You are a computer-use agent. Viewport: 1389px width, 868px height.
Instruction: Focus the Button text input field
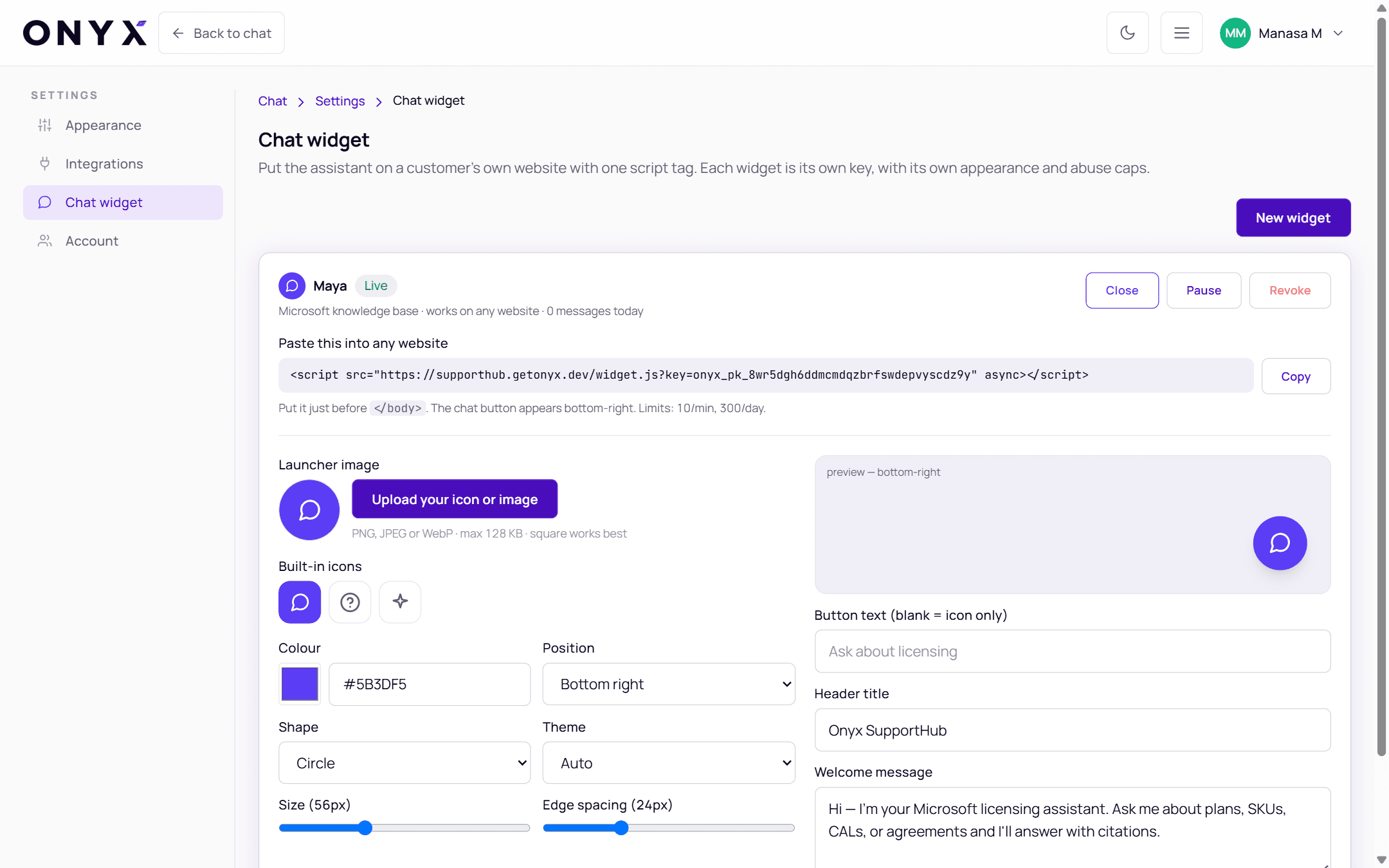click(x=1073, y=651)
